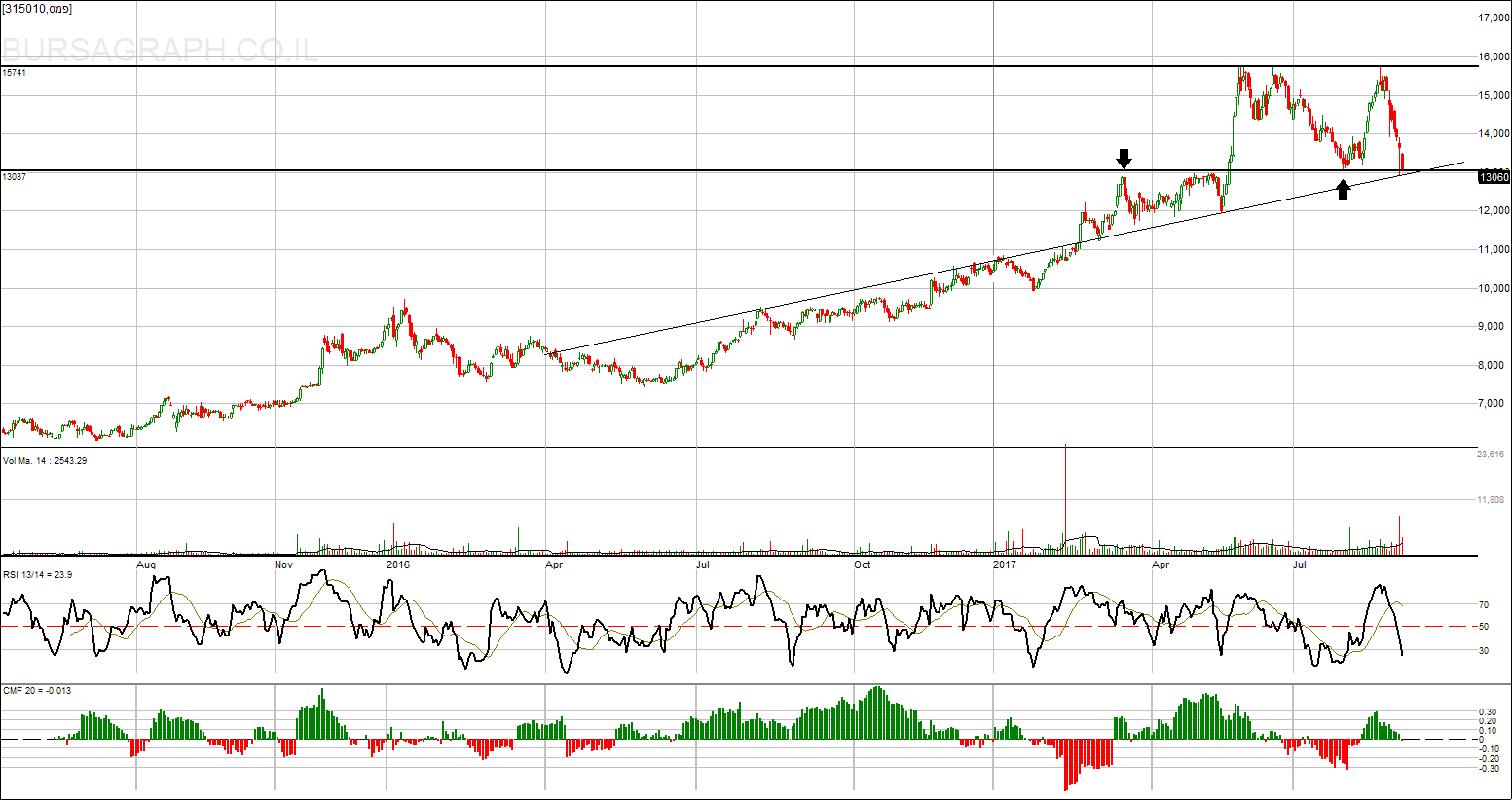The image size is (1512, 800).
Task: Select the Vol Ma. 14 indicator label
Action: coord(45,461)
